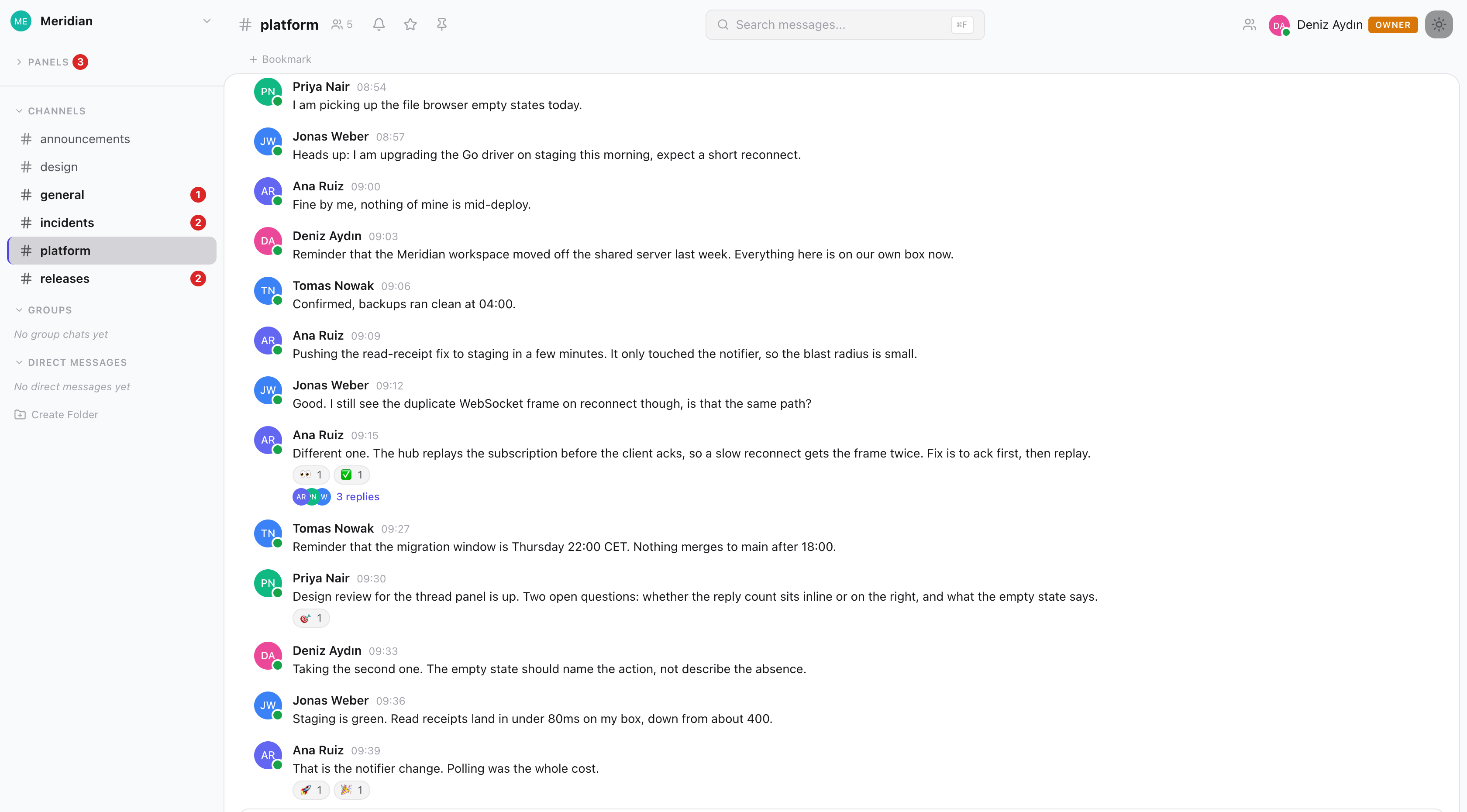Toggle the dart reaction on Priya's 09:30 message
The height and width of the screenshot is (812, 1467).
(311, 619)
